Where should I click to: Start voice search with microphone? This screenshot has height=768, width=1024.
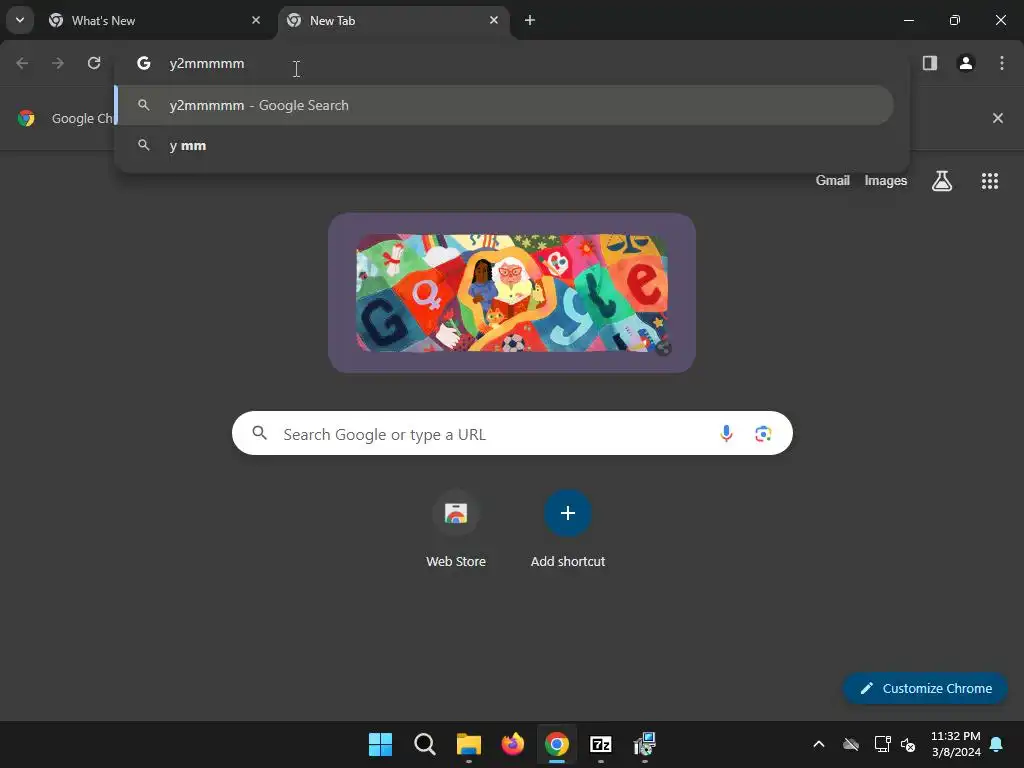point(726,433)
